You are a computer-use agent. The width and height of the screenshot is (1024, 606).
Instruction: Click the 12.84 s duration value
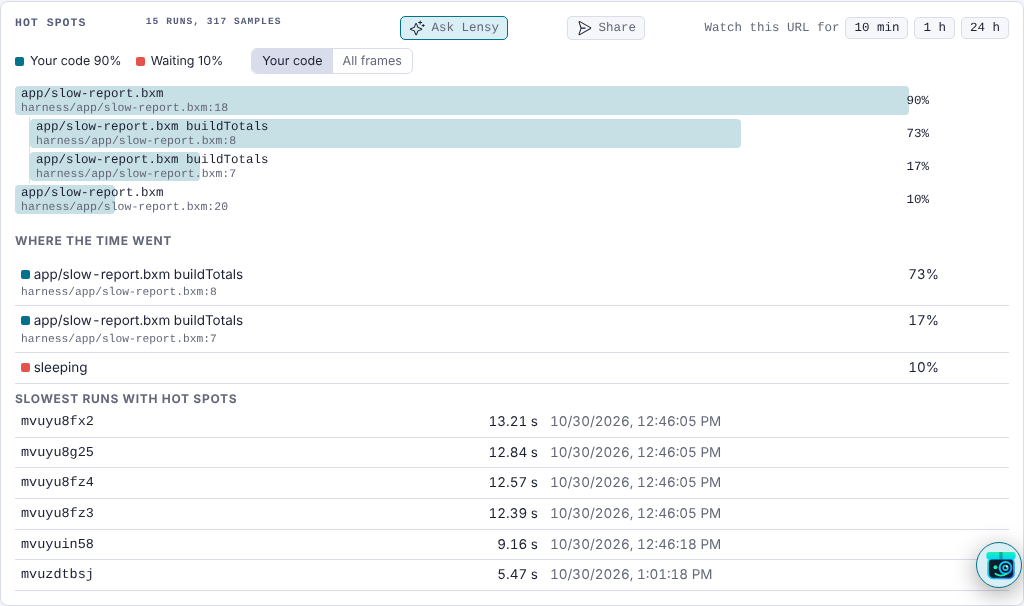point(513,453)
